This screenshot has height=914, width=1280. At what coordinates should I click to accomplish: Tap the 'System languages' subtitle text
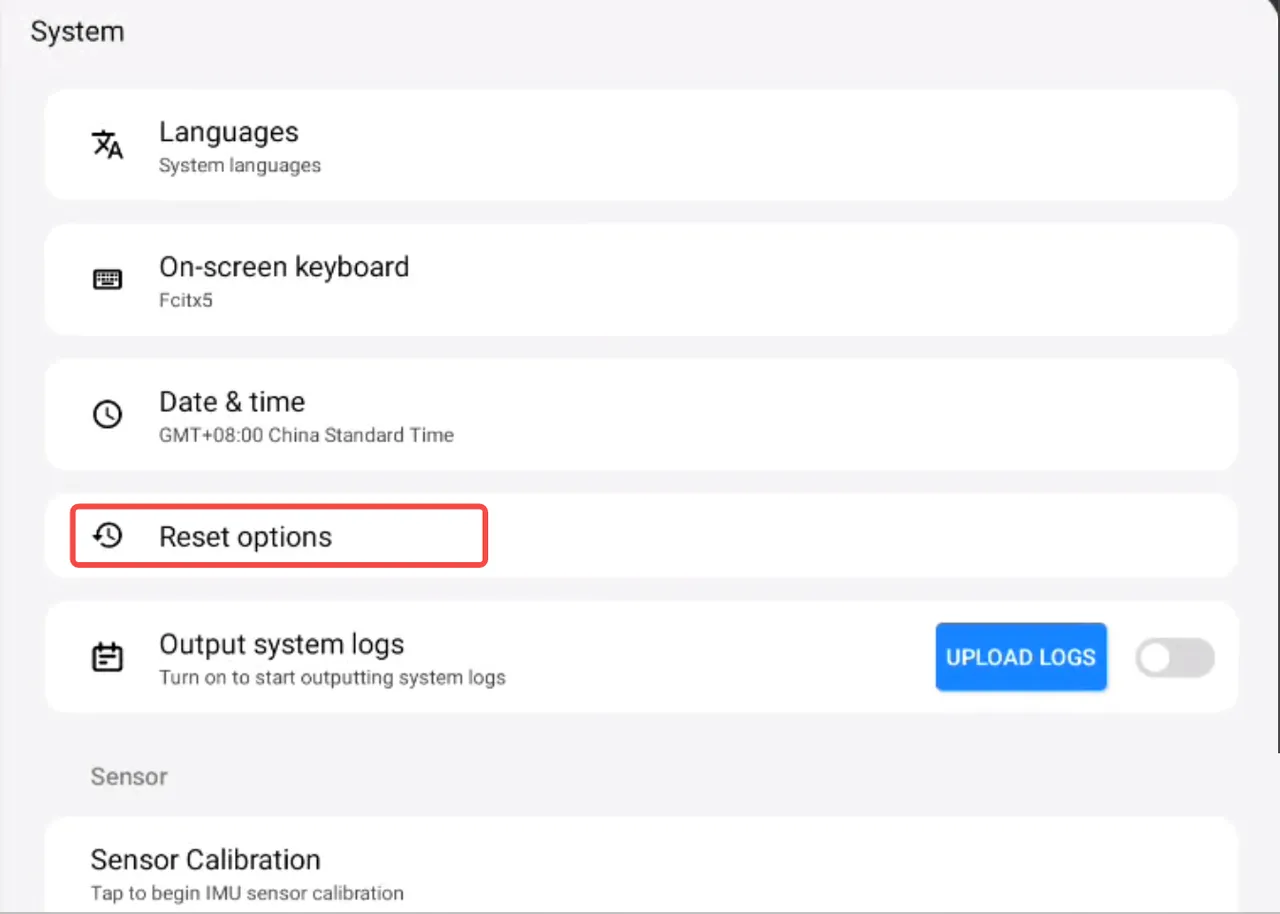tap(240, 166)
